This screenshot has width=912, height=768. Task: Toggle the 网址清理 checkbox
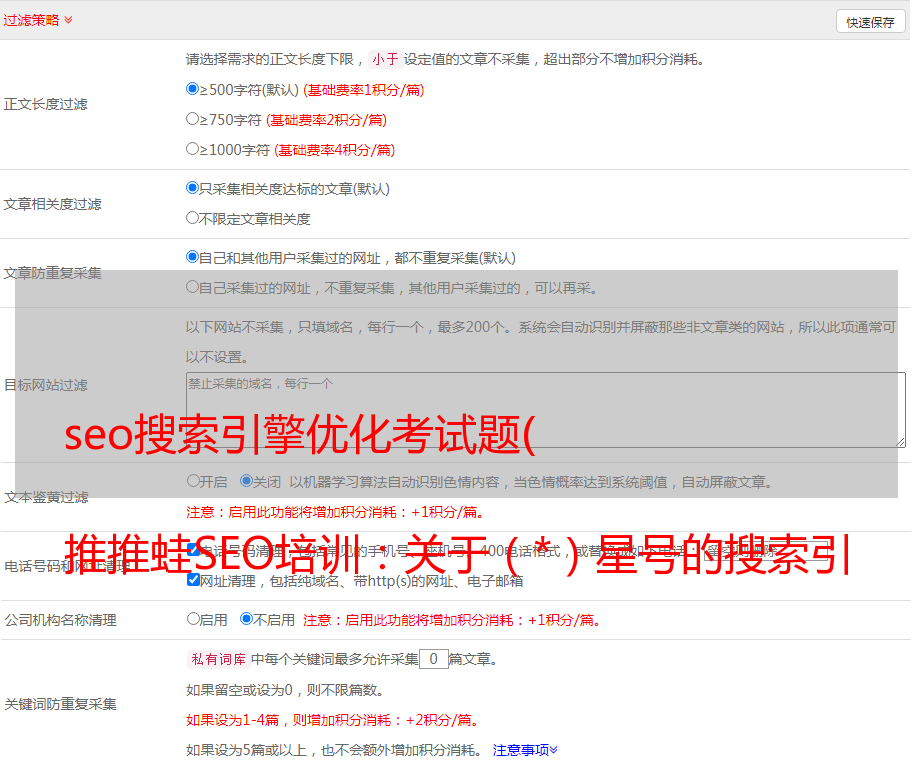click(194, 579)
